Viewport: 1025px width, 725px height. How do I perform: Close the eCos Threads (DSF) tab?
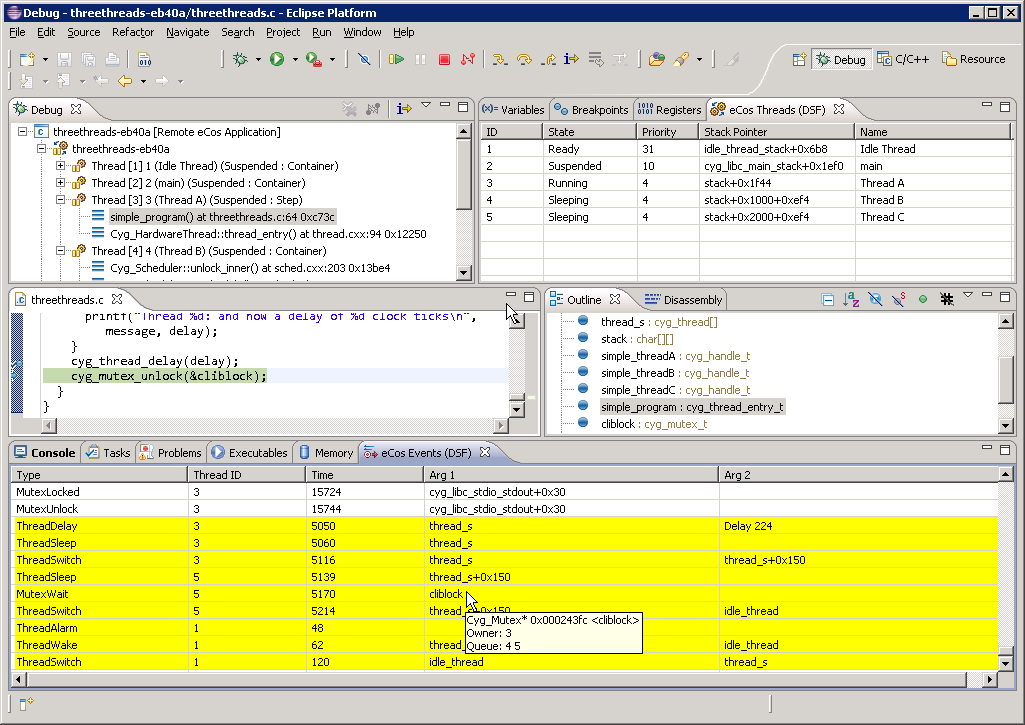tap(839, 109)
